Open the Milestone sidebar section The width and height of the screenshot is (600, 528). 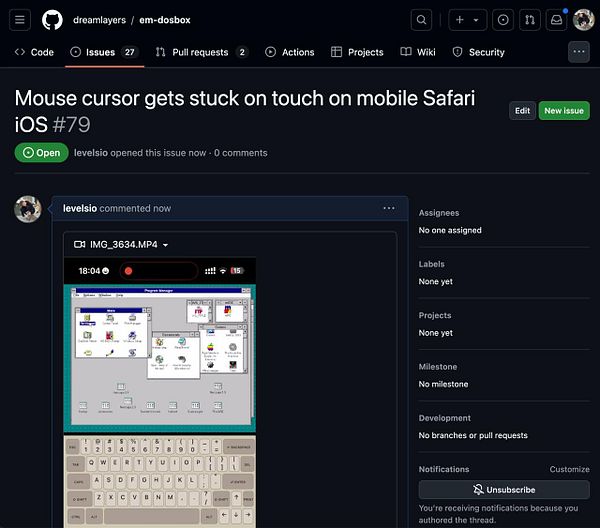(x=438, y=367)
